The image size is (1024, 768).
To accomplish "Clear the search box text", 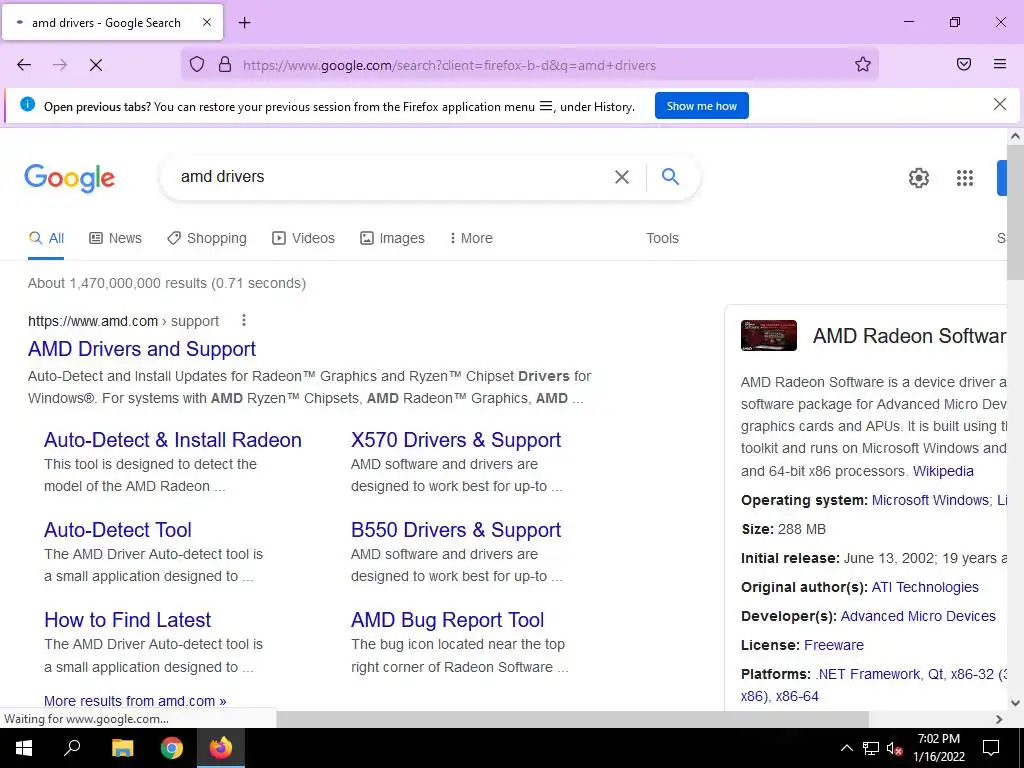I will (x=622, y=177).
